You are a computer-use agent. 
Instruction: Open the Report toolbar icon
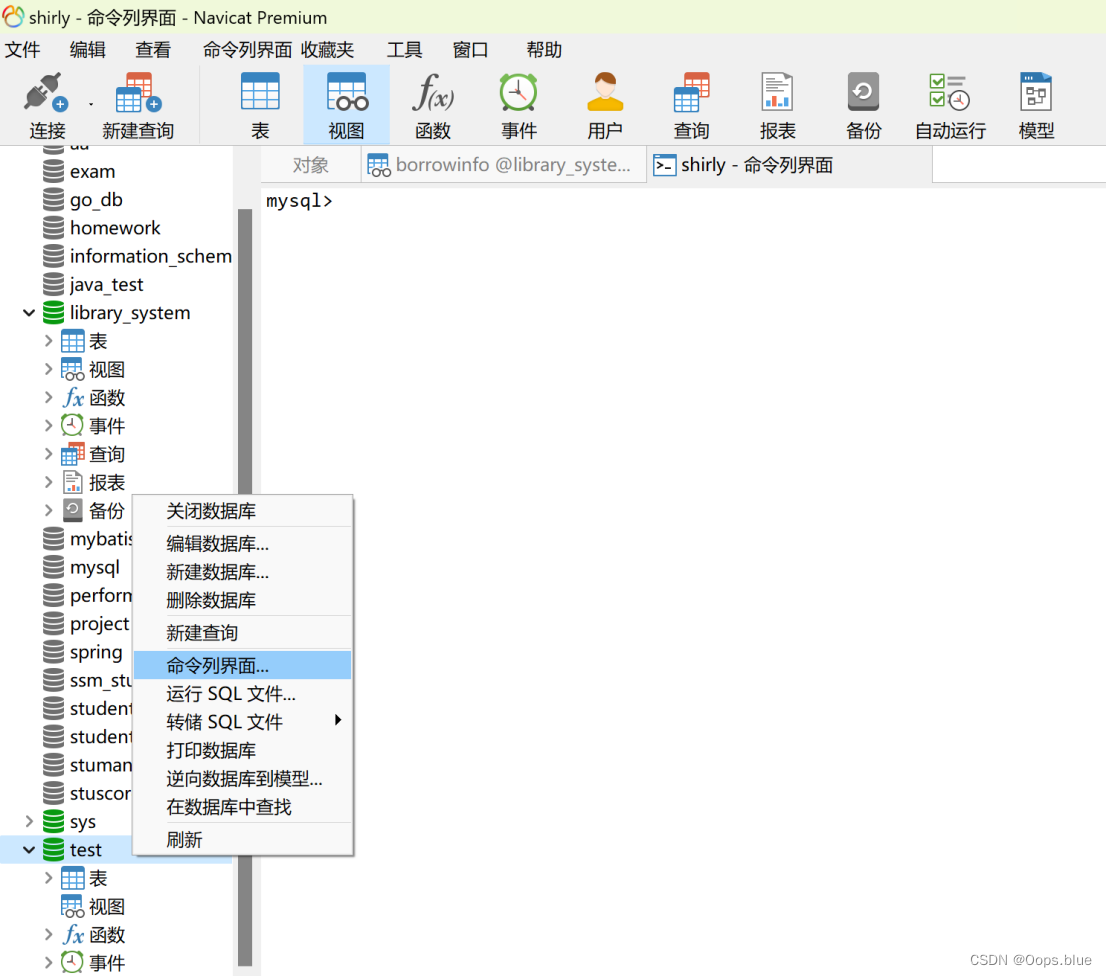point(777,92)
